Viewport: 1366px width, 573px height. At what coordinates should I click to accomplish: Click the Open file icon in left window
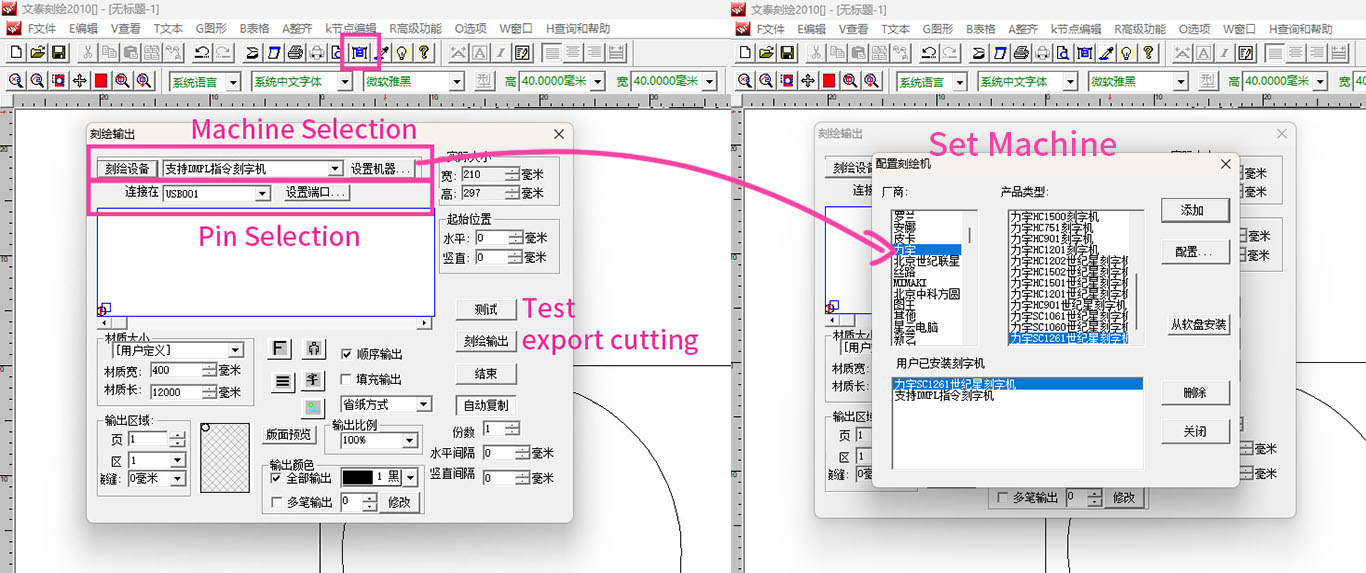tap(37, 52)
